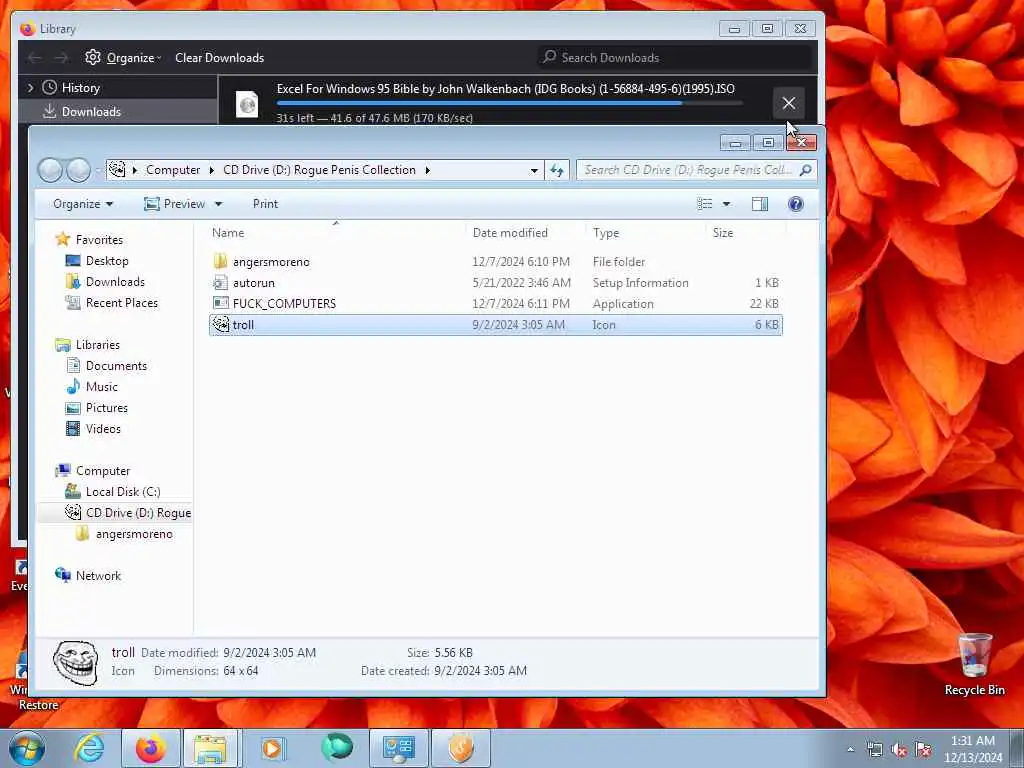Click the Explorer back navigation button
1024x768 pixels.
pos(50,170)
